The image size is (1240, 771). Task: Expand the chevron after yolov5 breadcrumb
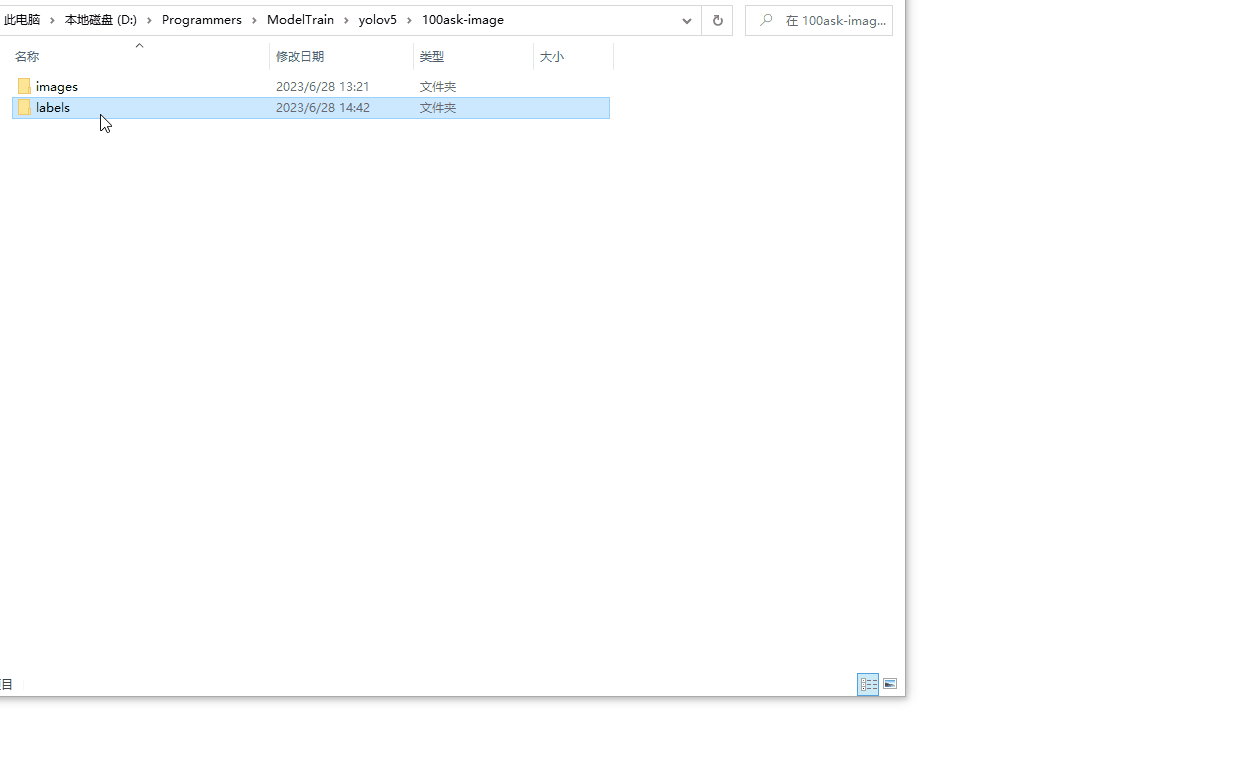click(409, 20)
